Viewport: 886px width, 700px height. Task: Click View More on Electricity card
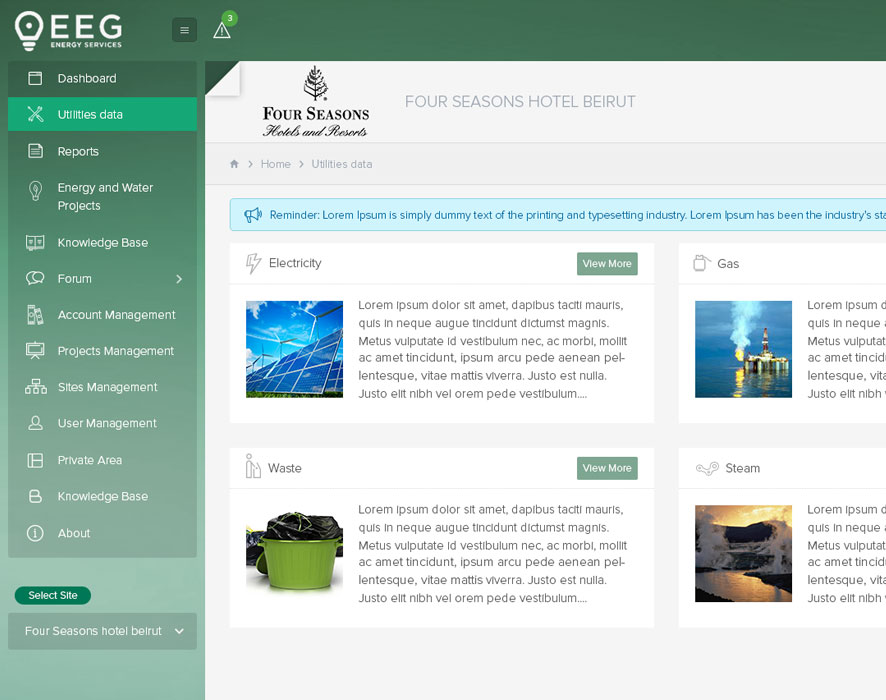[607, 264]
